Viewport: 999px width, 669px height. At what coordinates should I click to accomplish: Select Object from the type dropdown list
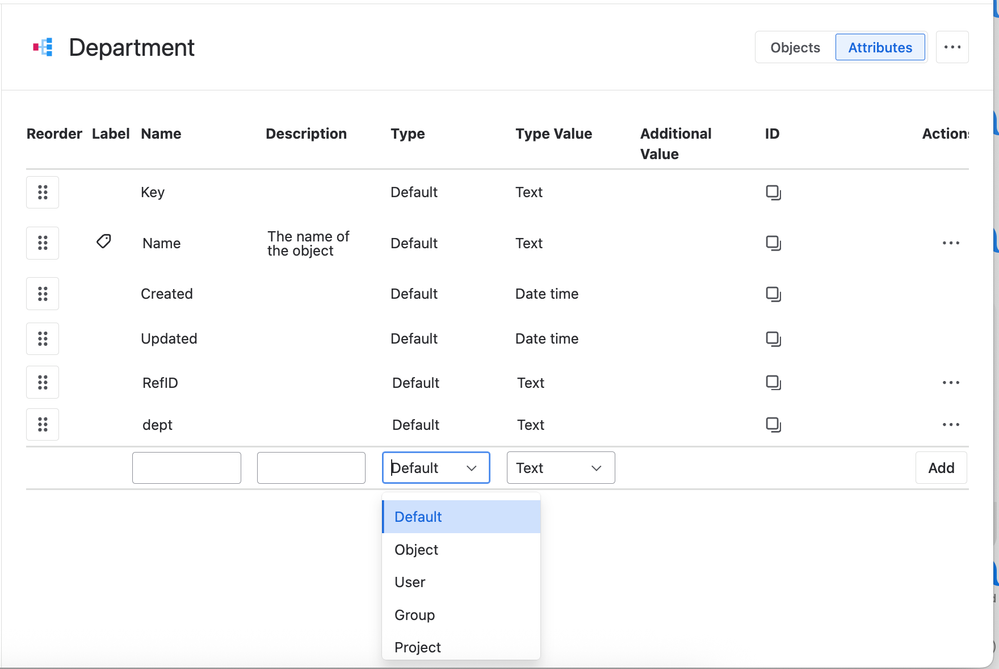click(417, 550)
